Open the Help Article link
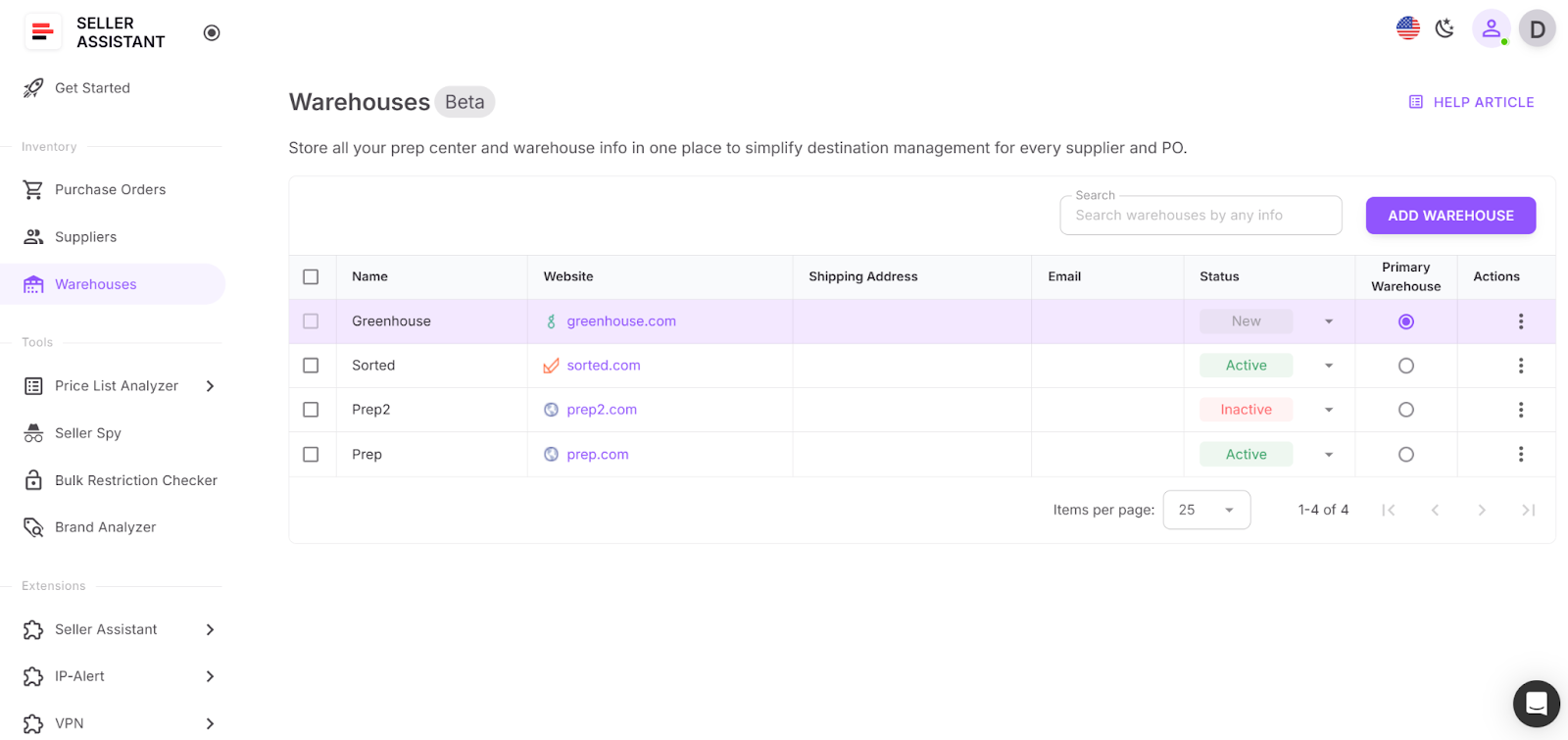Screen dimensions: 1568x740 pyautogui.click(x=1471, y=102)
